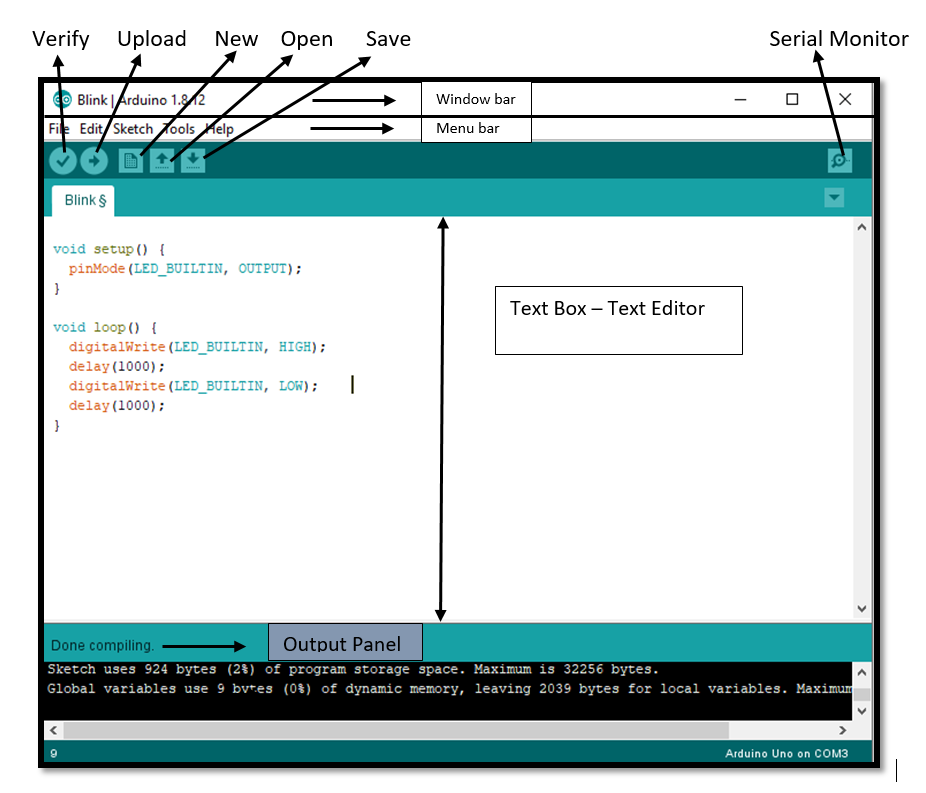The height and width of the screenshot is (793, 926).
Task: Click the 'digitalWrite(LED_BUILTIN, HIGH);' line
Action: [x=197, y=347]
